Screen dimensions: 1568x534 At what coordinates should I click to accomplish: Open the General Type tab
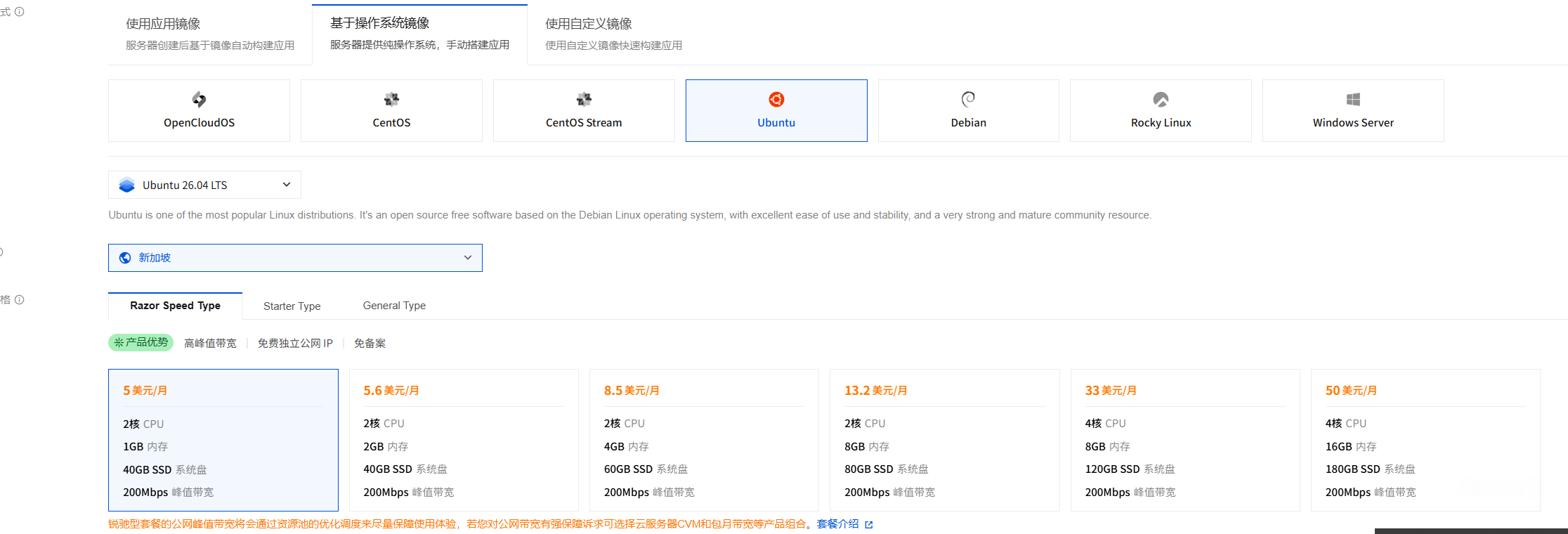coord(394,306)
